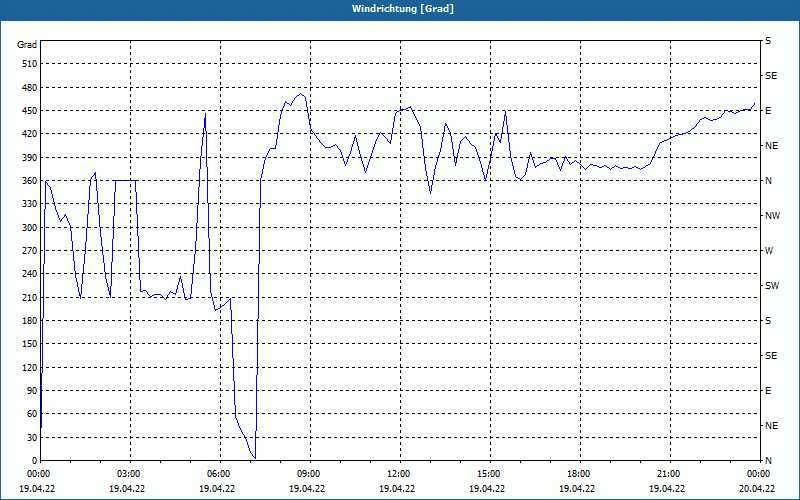The image size is (800, 500).
Task: Select the 06:00 time label
Action: click(220, 473)
